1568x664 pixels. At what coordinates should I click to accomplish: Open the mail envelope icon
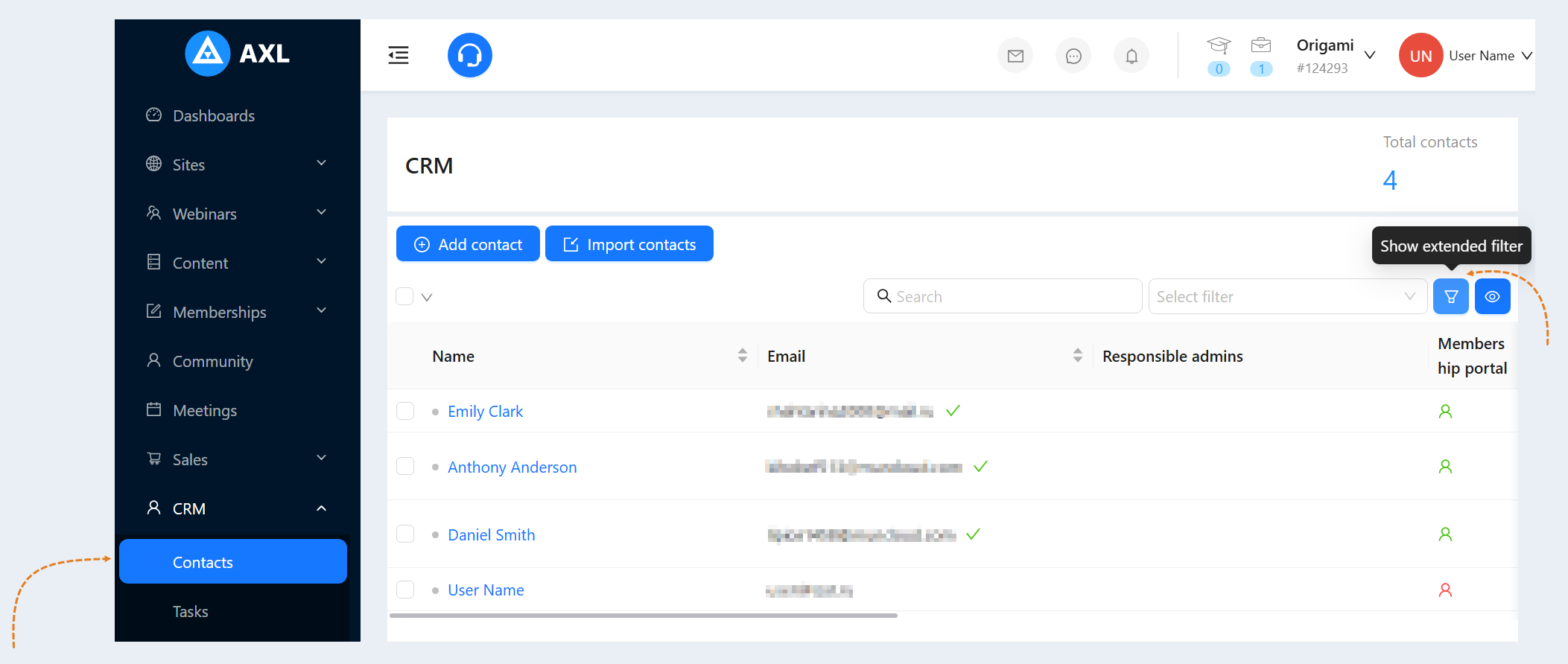point(1015,56)
